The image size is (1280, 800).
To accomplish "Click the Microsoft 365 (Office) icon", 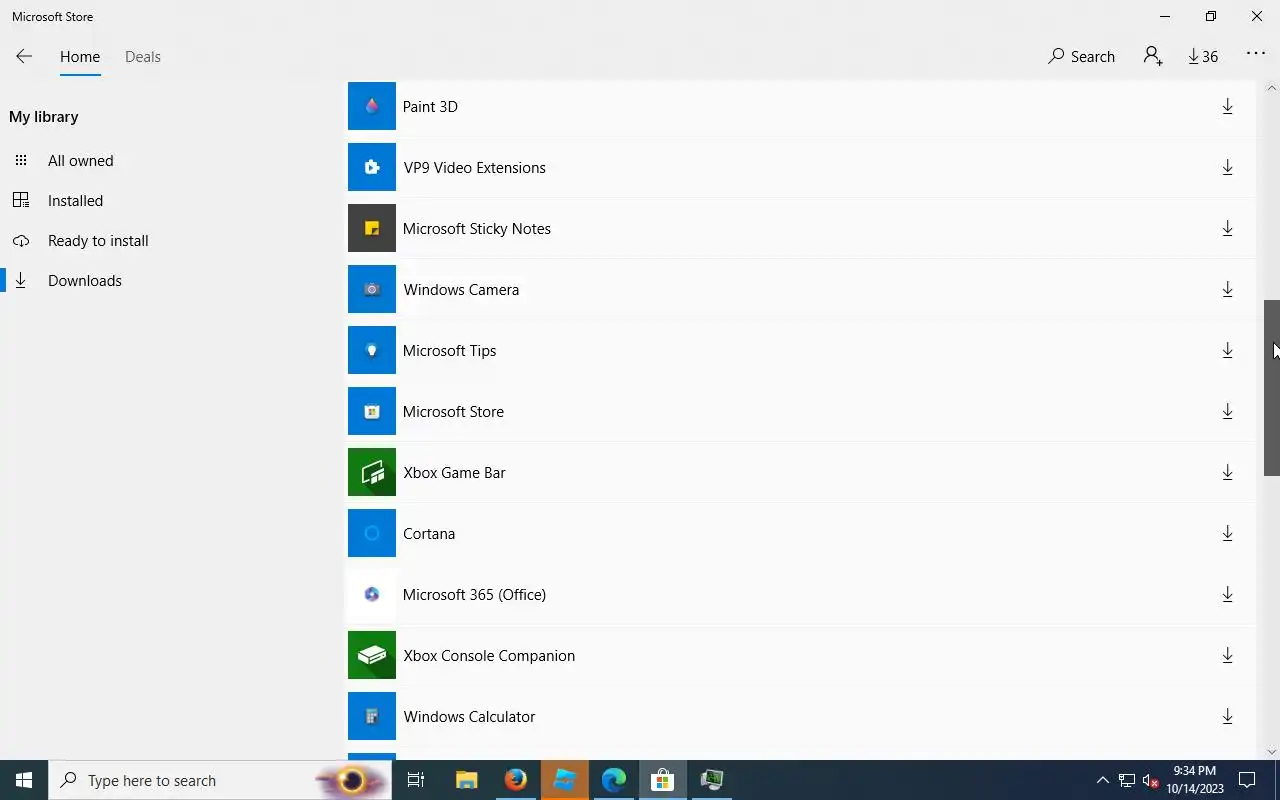I will (372, 594).
